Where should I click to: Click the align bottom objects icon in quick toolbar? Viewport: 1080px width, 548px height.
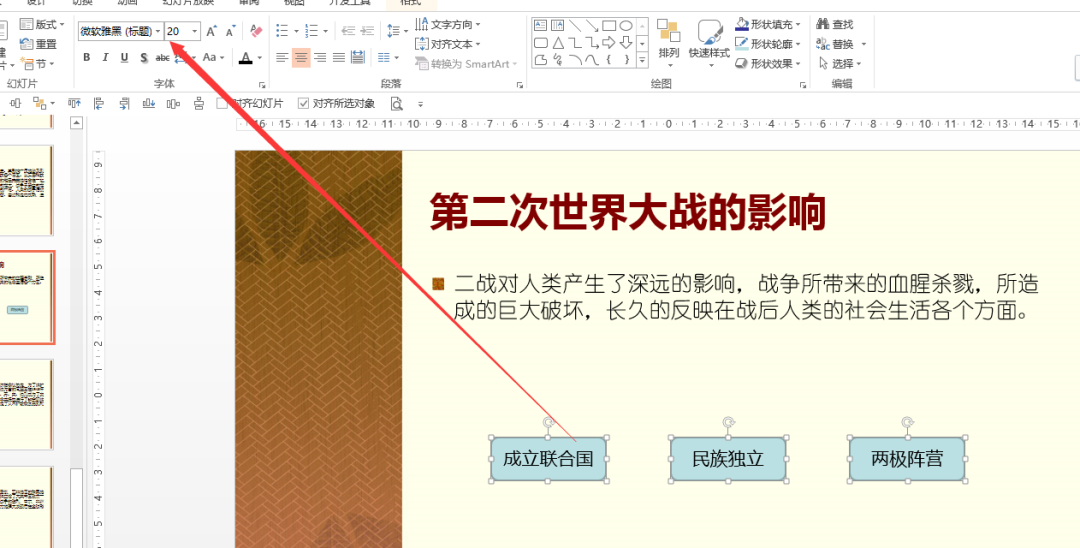pos(149,104)
